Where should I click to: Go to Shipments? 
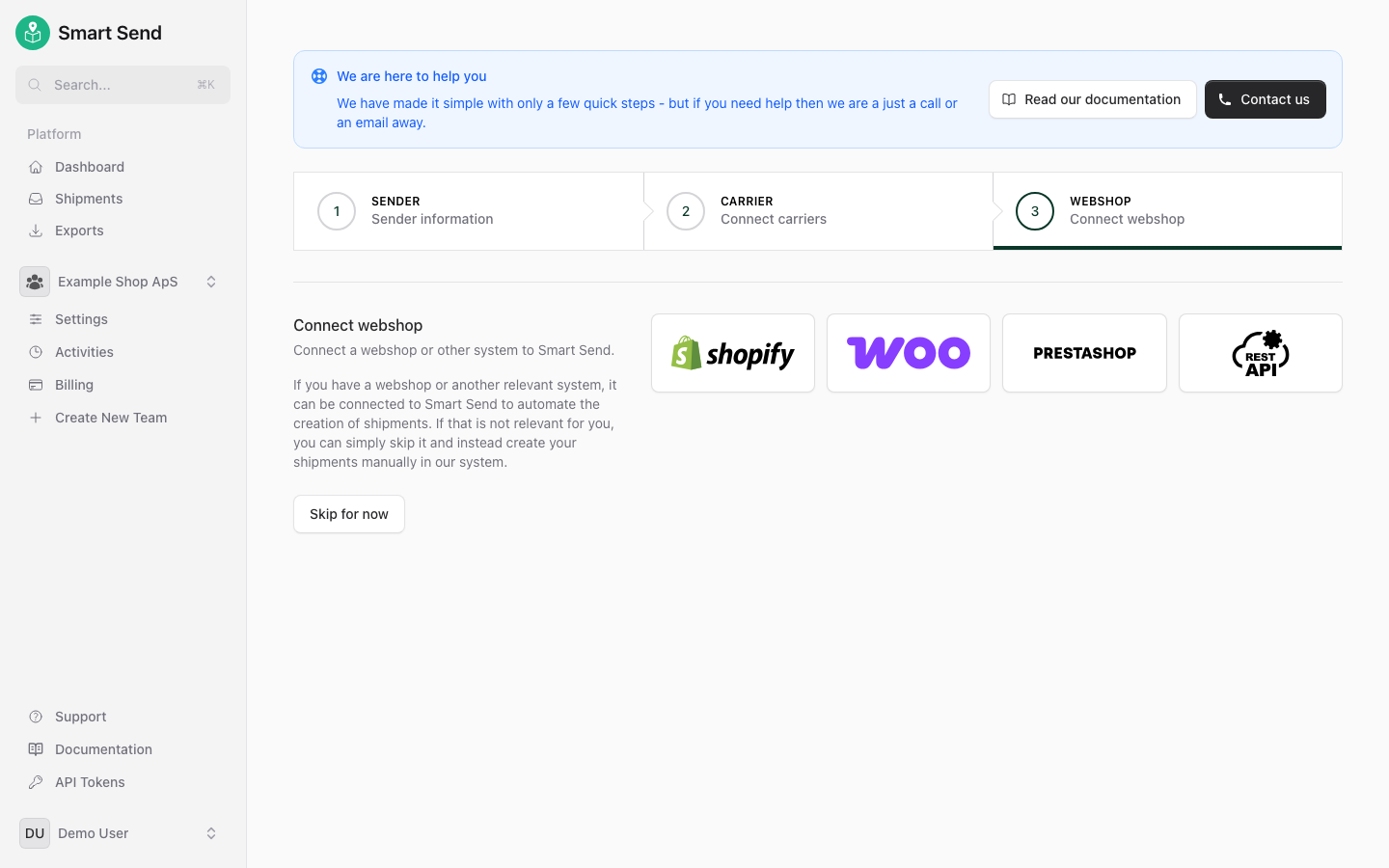point(89,198)
